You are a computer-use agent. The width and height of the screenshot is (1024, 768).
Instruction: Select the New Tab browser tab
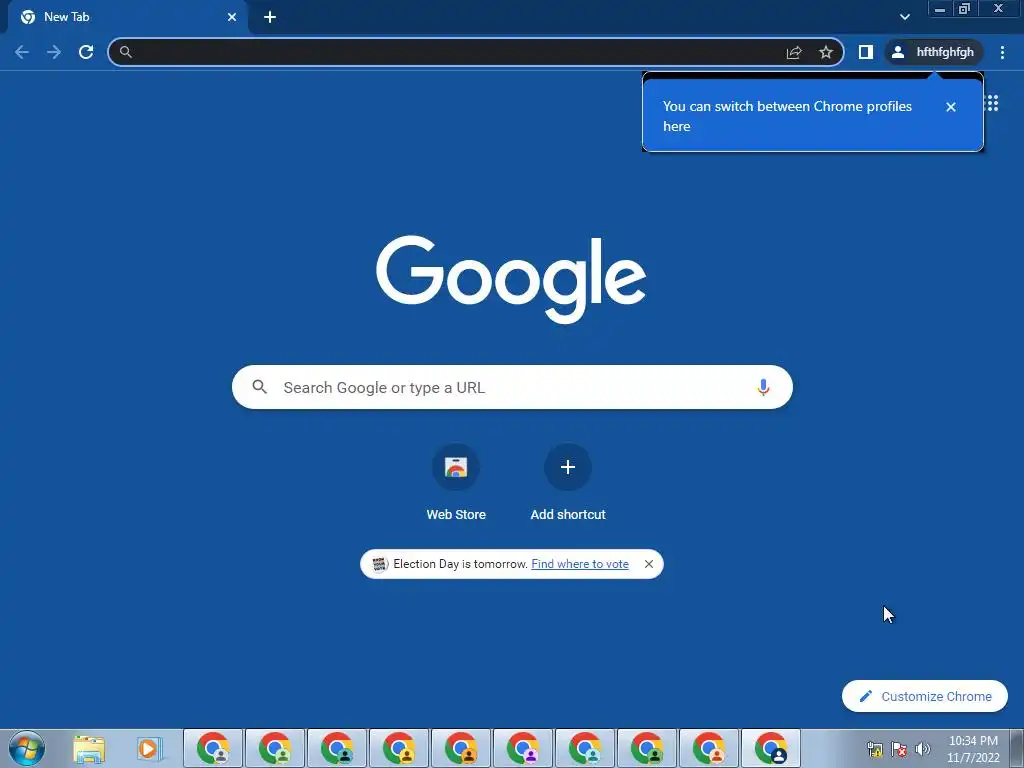point(127,17)
